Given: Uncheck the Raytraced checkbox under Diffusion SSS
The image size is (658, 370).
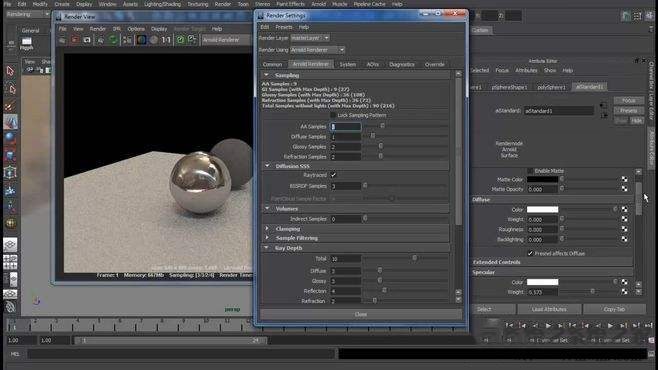Looking at the screenshot, I should [333, 175].
